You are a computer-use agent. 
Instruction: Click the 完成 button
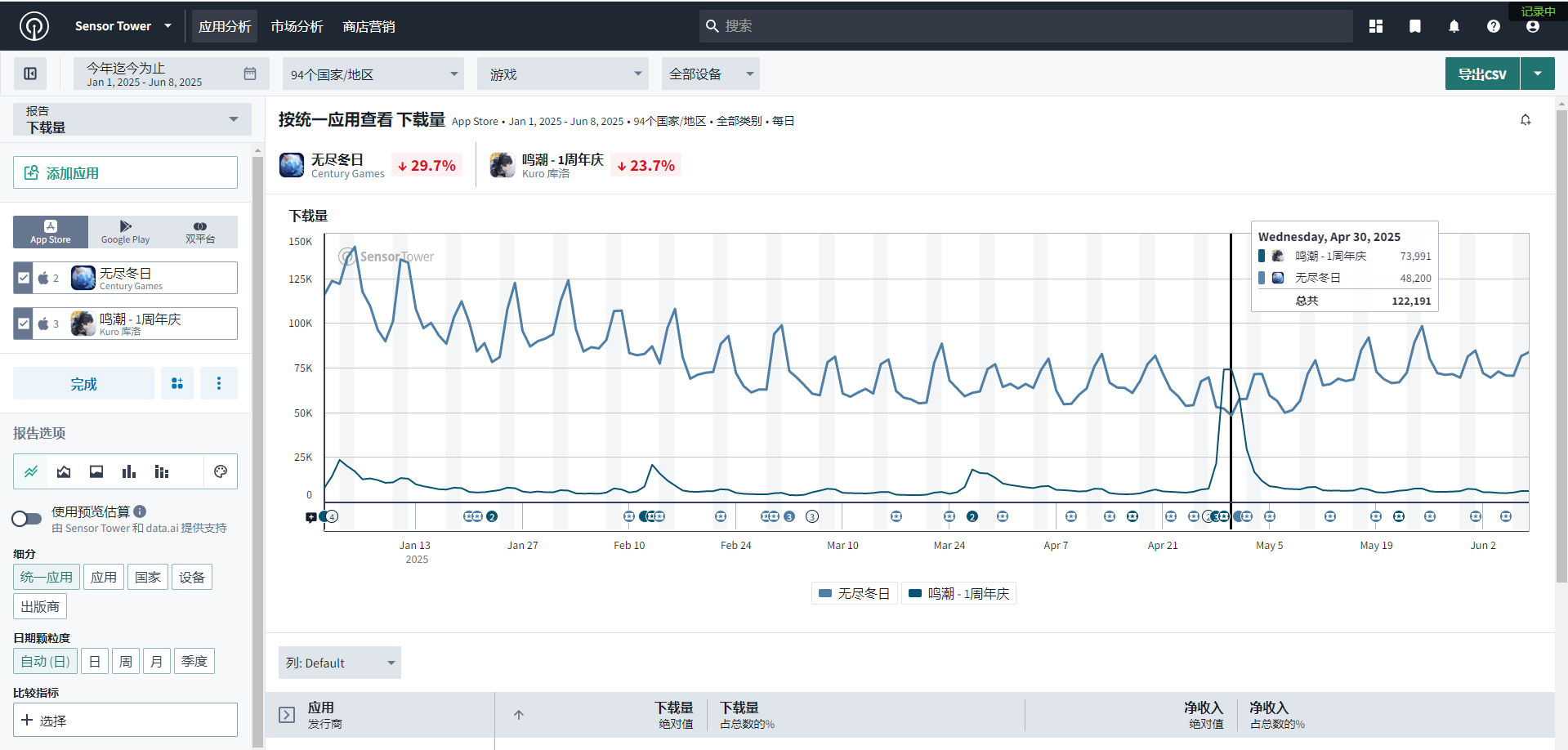[x=83, y=383]
